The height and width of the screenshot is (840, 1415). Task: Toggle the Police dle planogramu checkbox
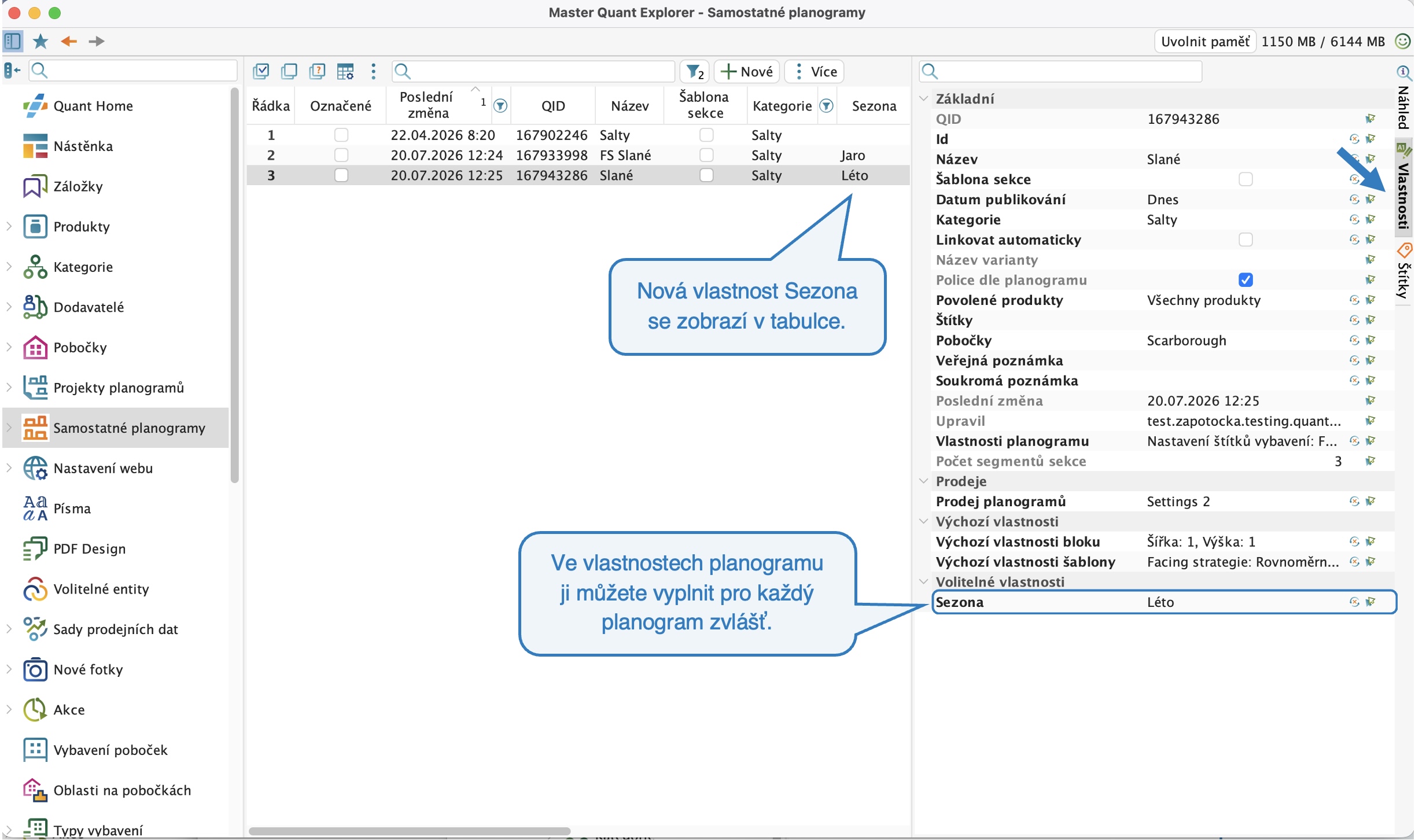(1246, 280)
